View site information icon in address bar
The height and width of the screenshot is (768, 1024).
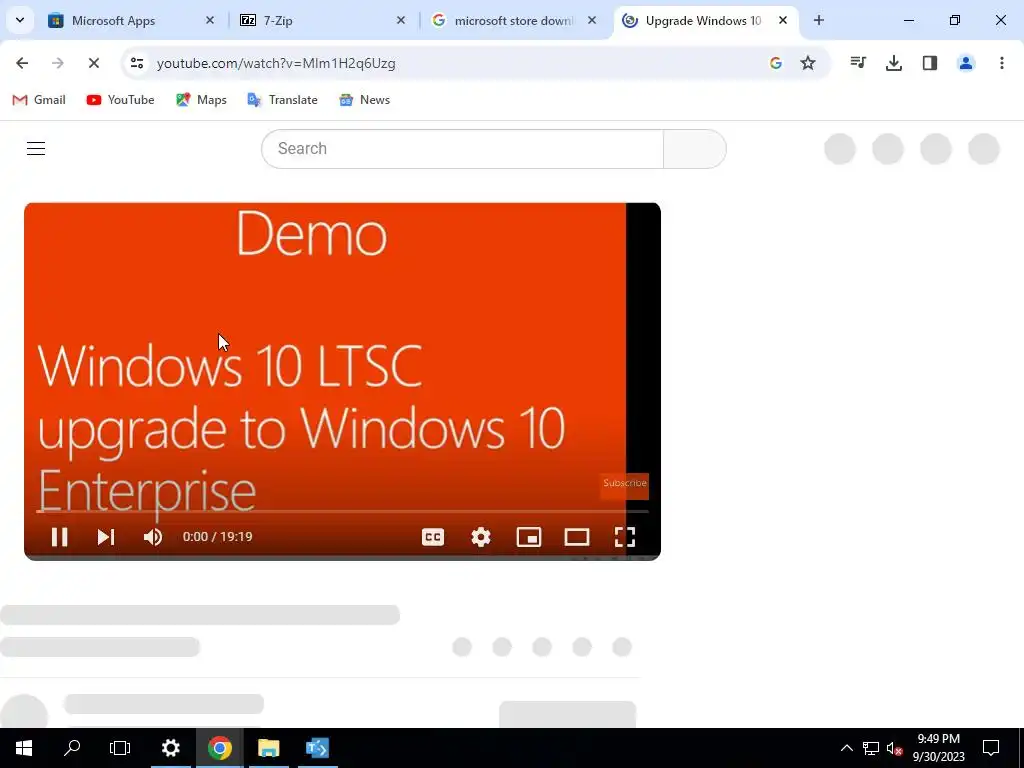(x=136, y=63)
